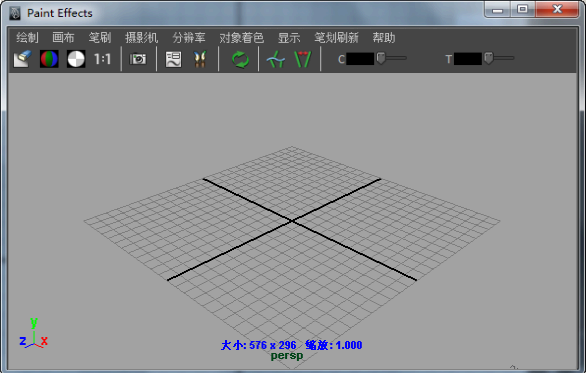This screenshot has width=586, height=373.
Task: Set the view to 1:1 actual size
Action: [x=102, y=59]
